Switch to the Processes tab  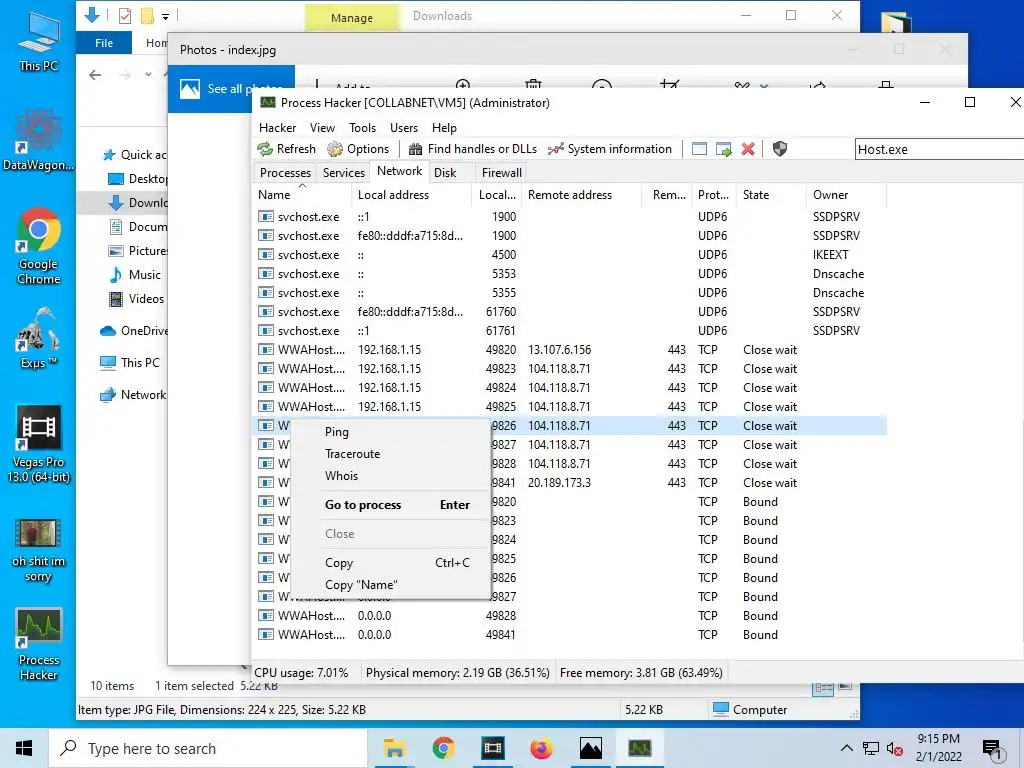pos(285,172)
